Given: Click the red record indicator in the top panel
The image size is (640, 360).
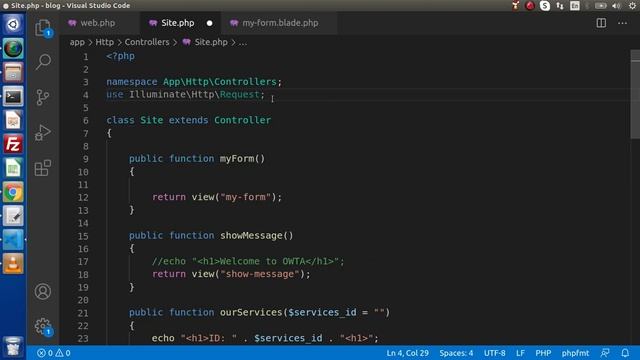Looking at the screenshot, I should point(530,6).
